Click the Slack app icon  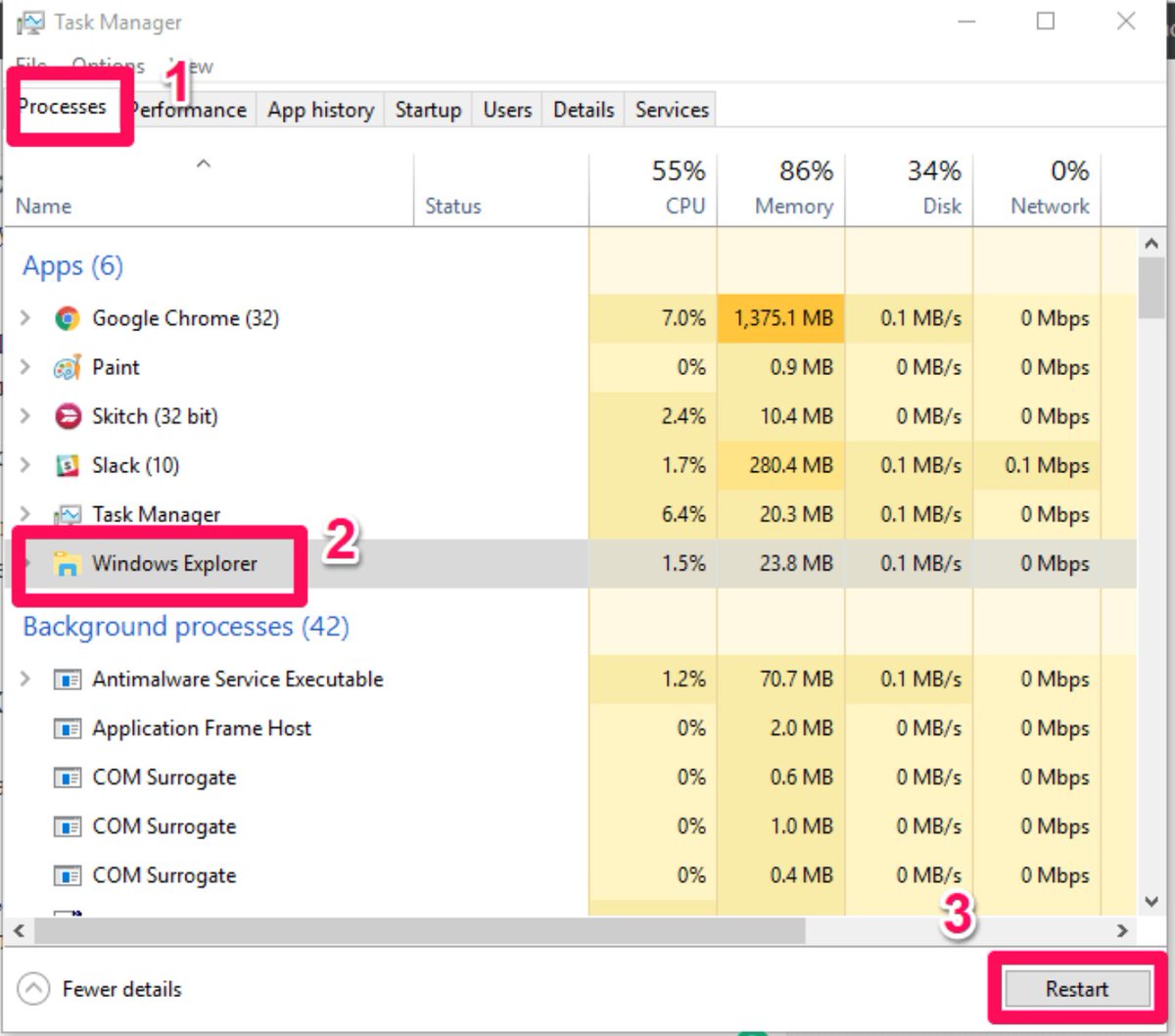click(x=67, y=465)
